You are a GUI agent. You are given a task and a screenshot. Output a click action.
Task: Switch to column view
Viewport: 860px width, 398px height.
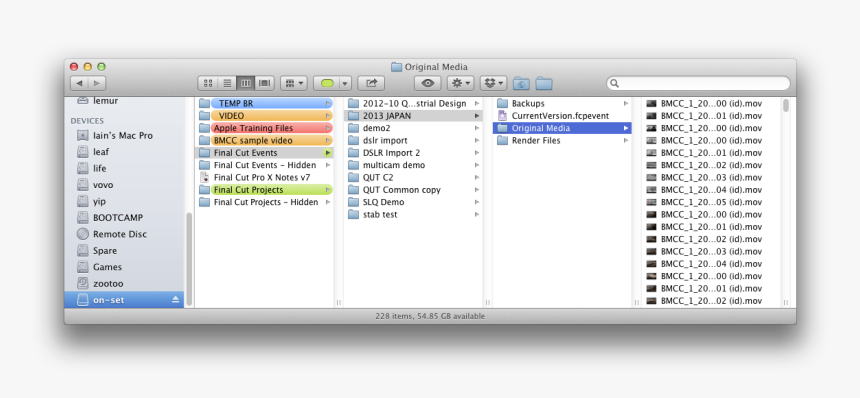246,83
